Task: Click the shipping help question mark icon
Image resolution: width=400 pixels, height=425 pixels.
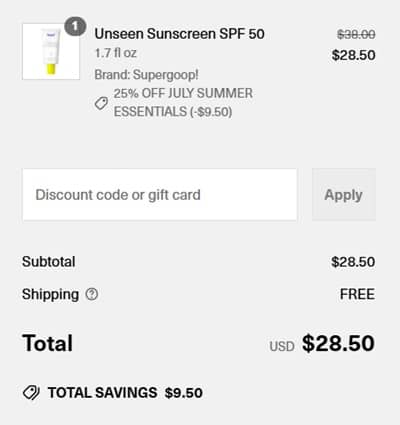Action: click(92, 294)
